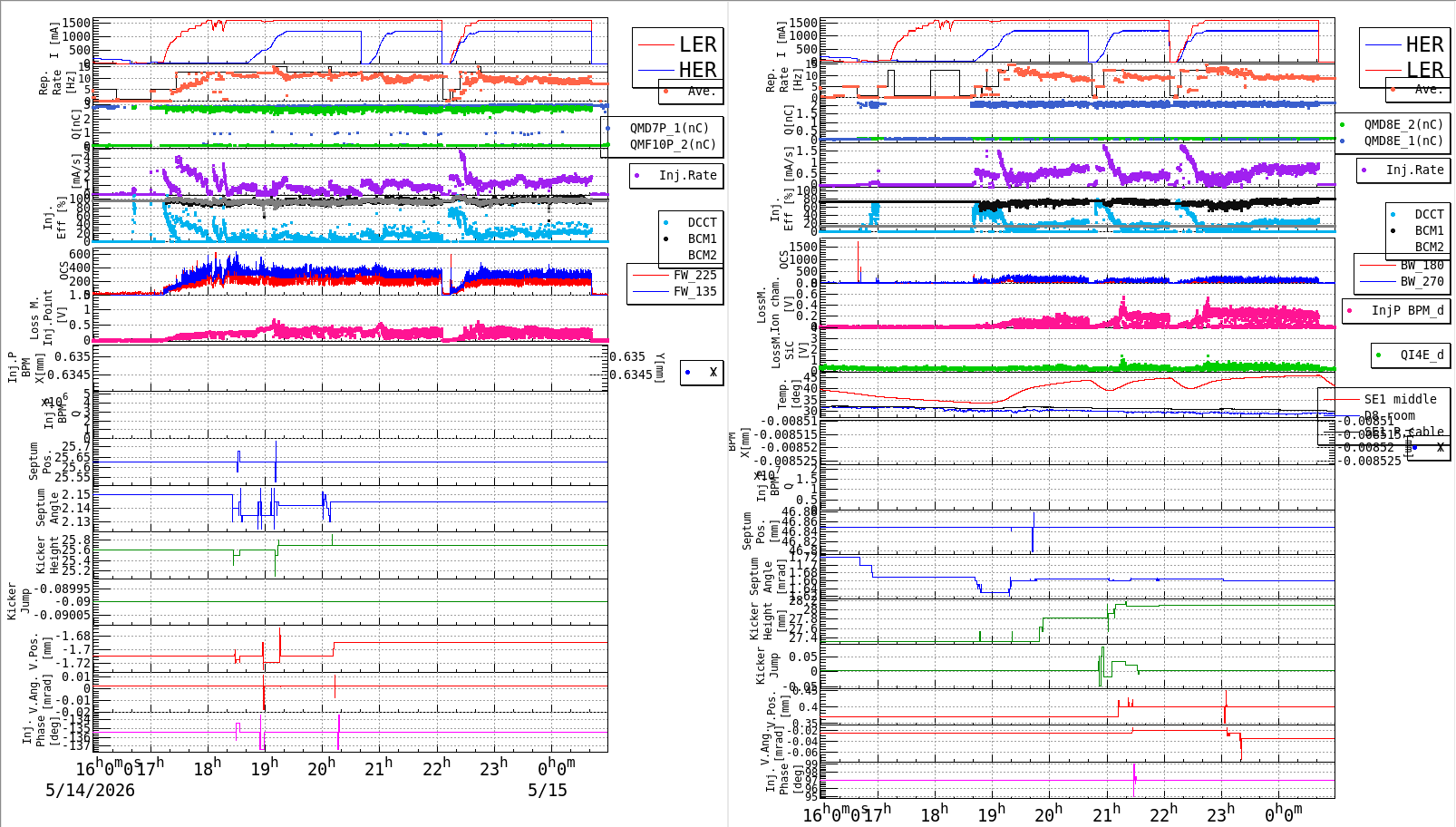The width and height of the screenshot is (1456, 827).
Task: Click the 23h tick on right time axis
Action: [x=1220, y=813]
